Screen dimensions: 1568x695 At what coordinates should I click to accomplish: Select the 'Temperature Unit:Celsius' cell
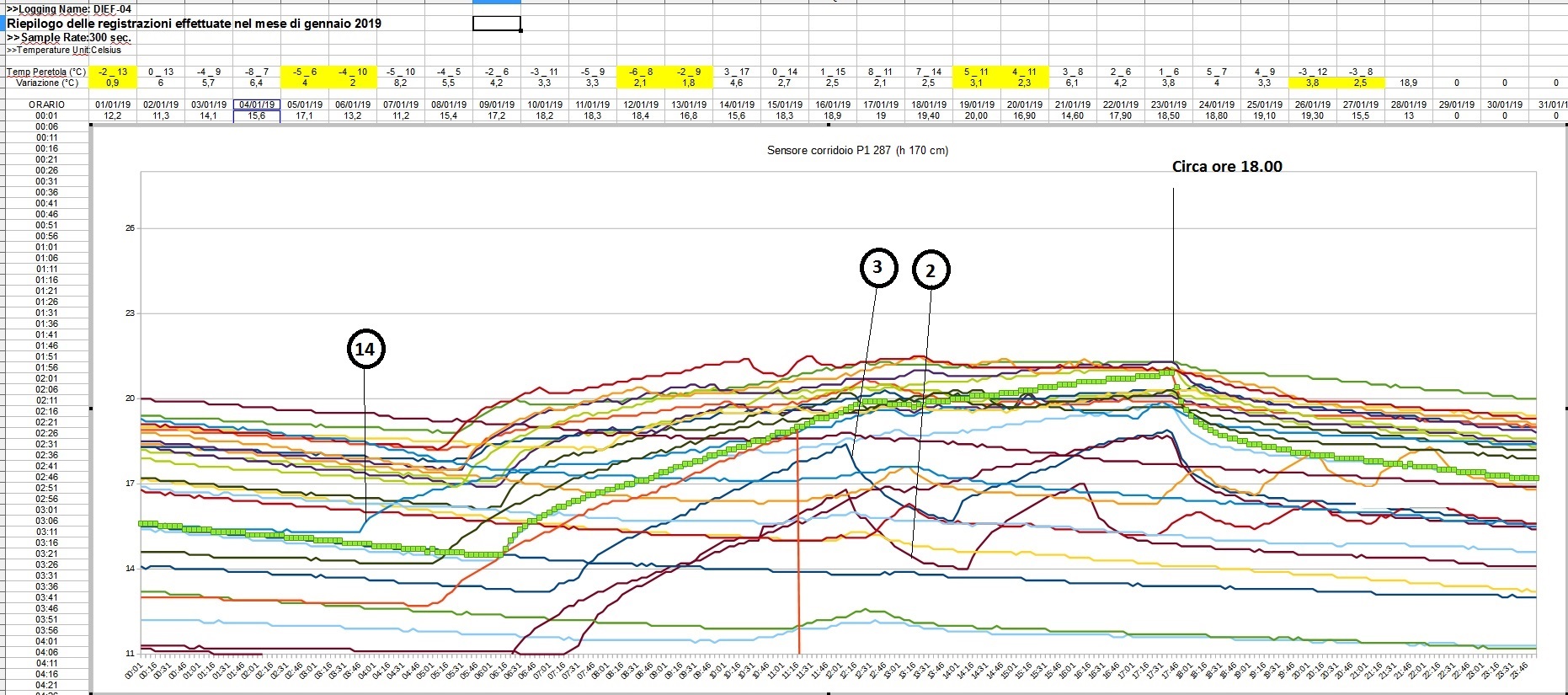click(64, 50)
